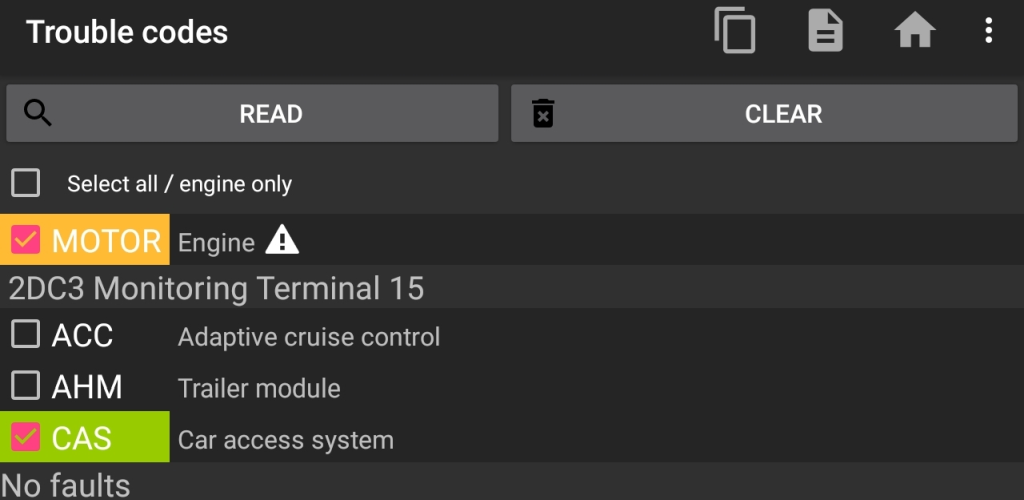Tap the magnifier icon on READ
Viewport: 1024px width, 500px height.
(38, 114)
